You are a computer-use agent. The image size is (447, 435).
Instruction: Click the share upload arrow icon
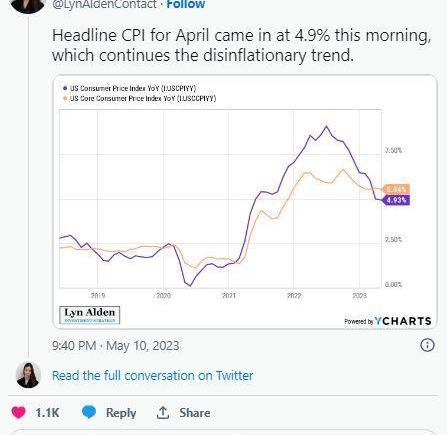click(163, 412)
